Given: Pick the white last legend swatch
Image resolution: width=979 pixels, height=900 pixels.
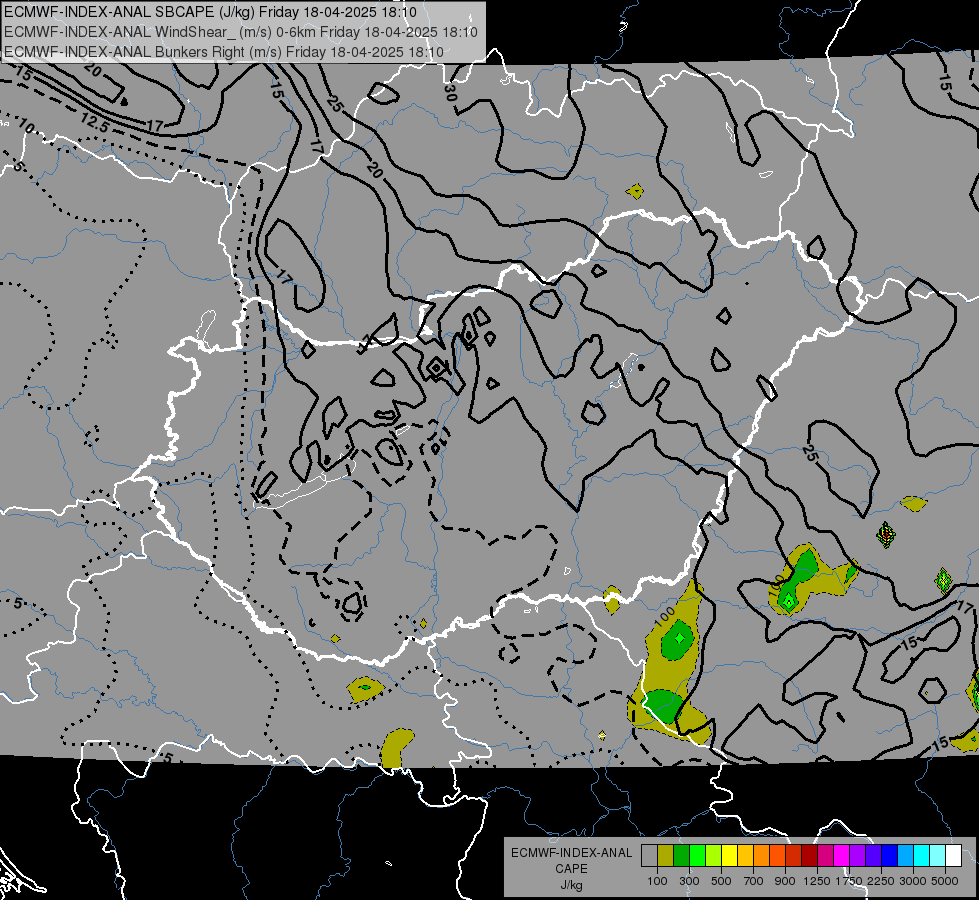Looking at the screenshot, I should [953, 855].
